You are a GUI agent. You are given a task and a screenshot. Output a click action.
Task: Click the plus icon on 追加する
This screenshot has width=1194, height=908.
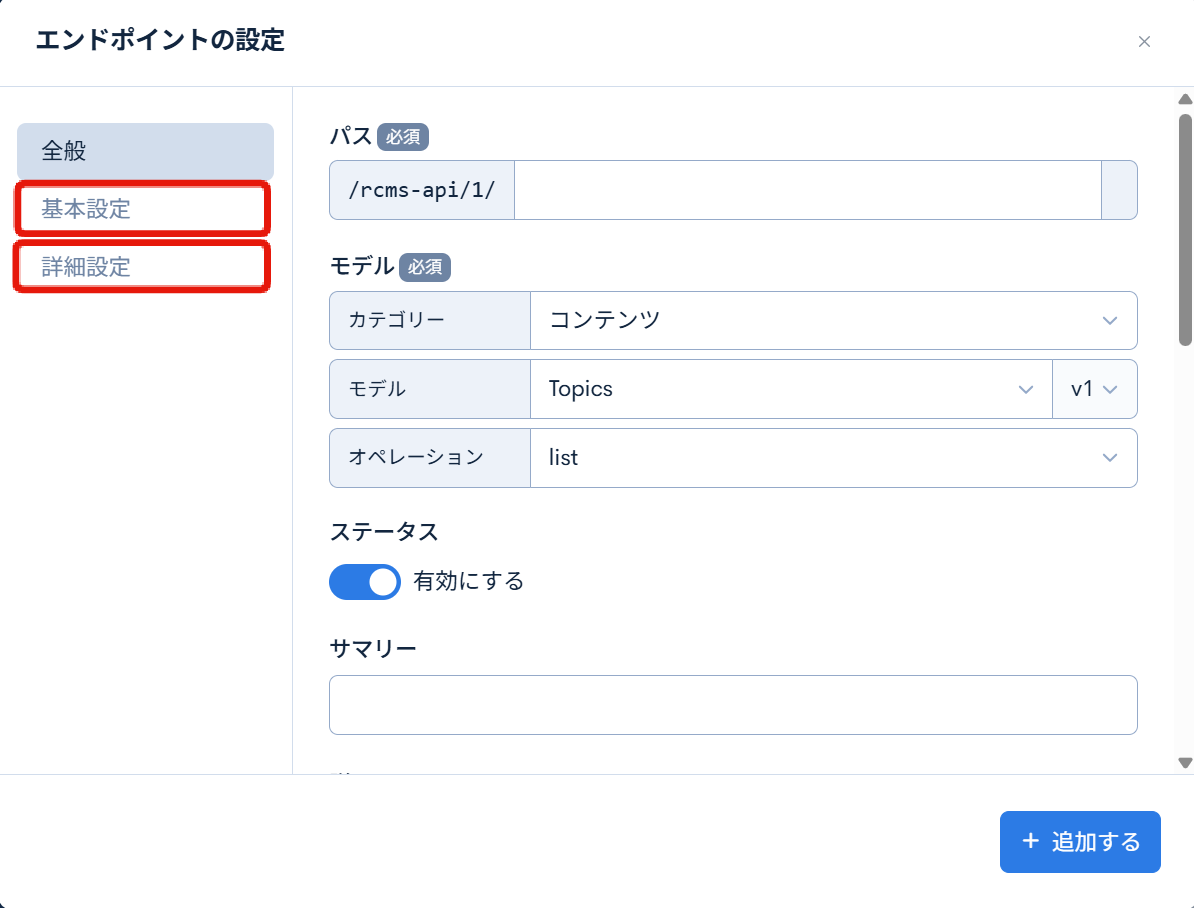tap(1031, 841)
